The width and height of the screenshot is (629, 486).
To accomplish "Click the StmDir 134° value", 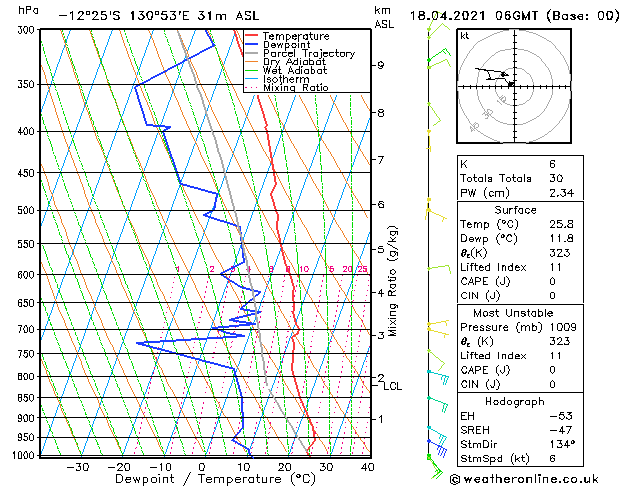I will (562, 444).
